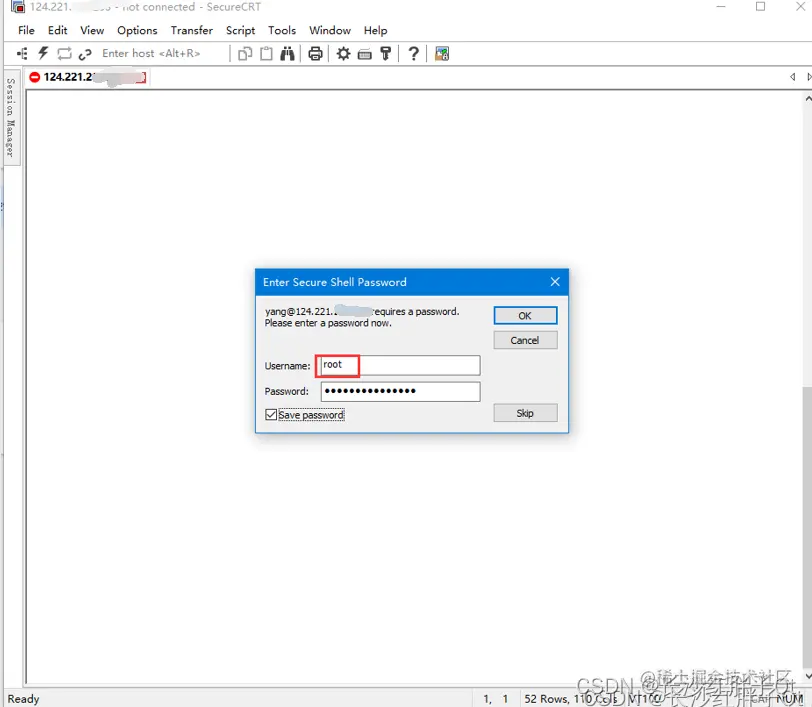Click Cancel in the password dialog

525,340
